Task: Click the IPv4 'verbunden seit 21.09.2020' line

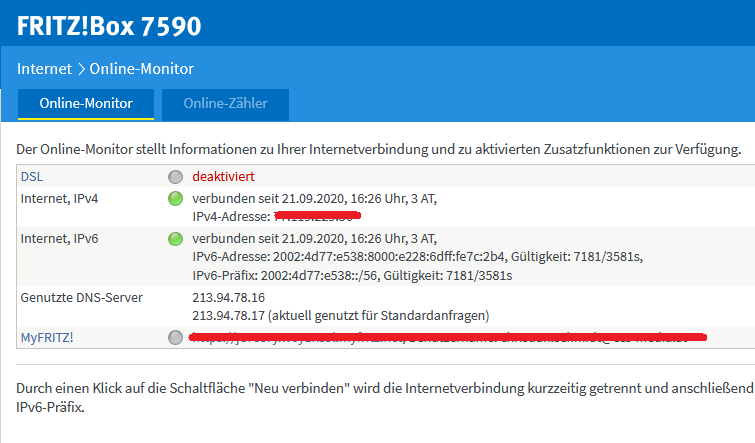Action: pyautogui.click(x=314, y=198)
